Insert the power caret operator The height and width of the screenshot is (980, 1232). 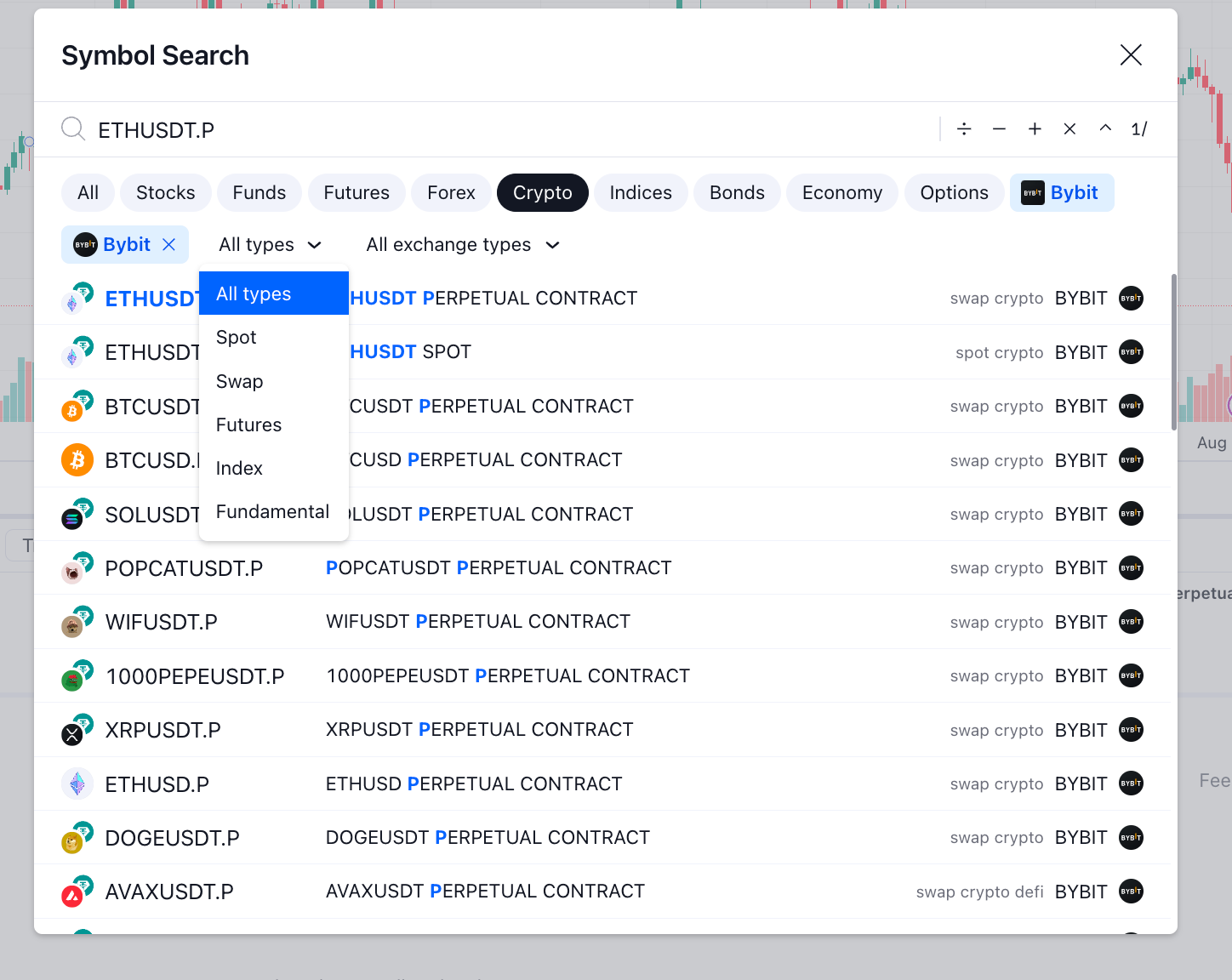coord(1105,129)
